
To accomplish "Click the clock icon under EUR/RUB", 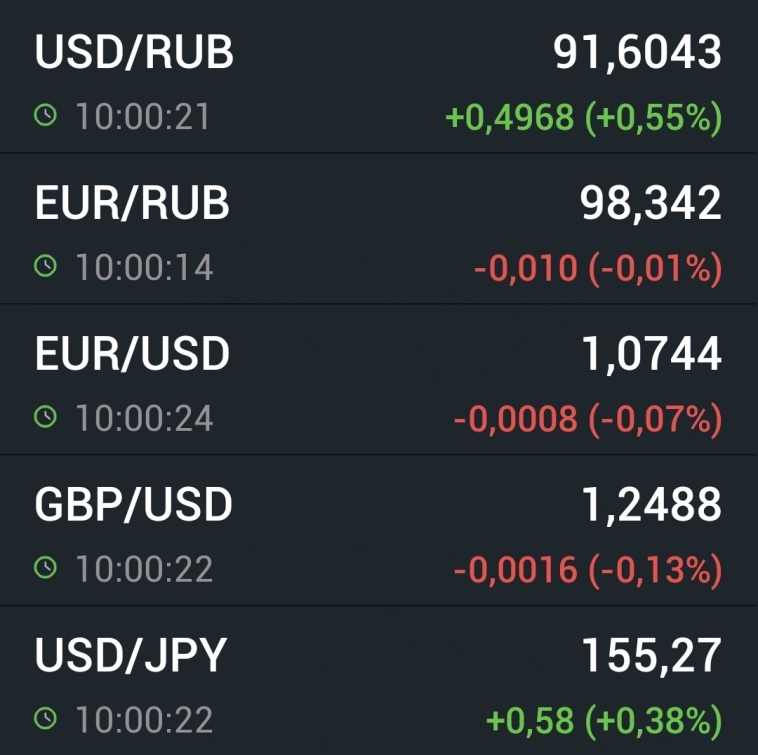I will [45, 267].
